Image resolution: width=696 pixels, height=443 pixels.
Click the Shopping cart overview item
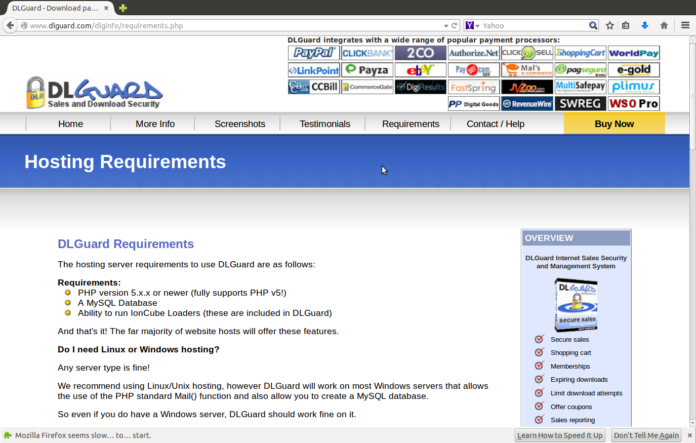[563, 352]
